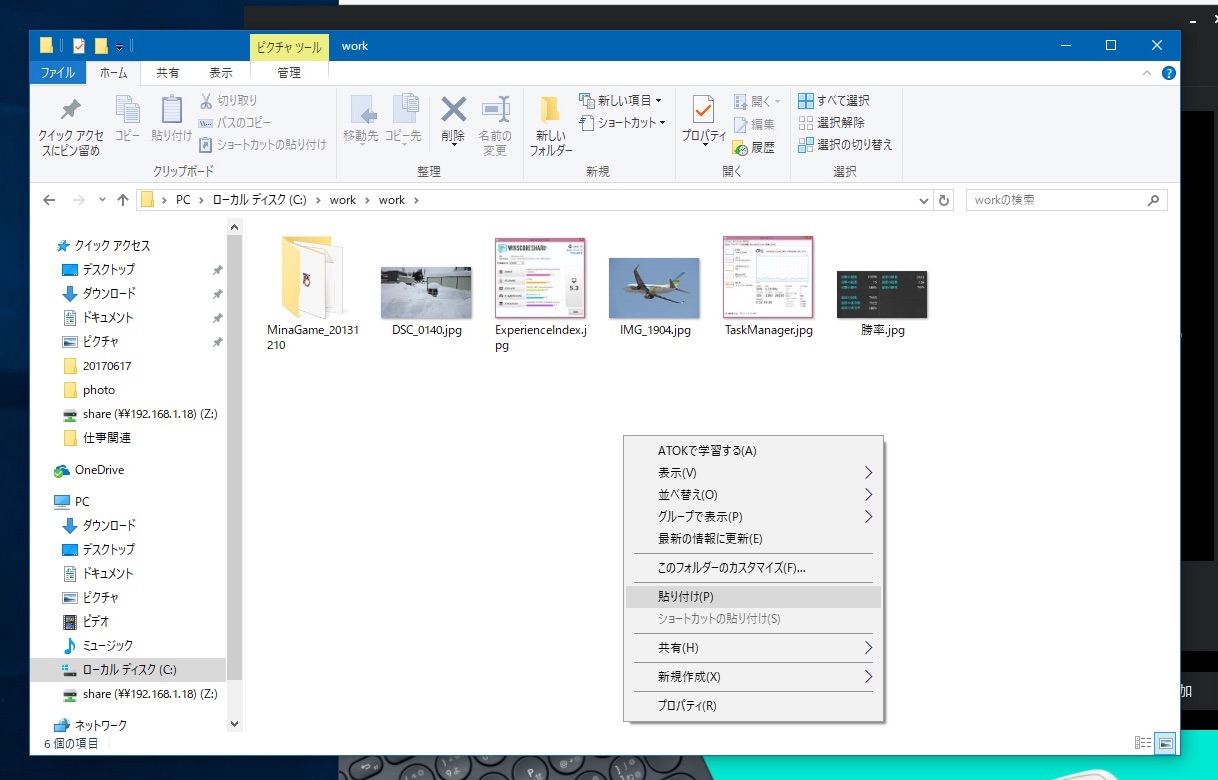Click the up-one-level arrow
The width and height of the screenshot is (1218, 780).
click(x=123, y=200)
